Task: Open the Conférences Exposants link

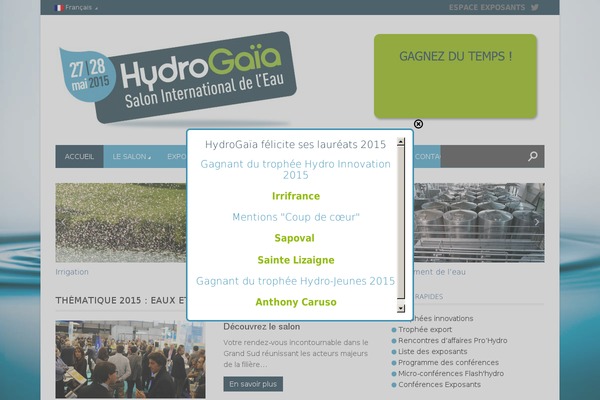Action: tap(439, 385)
